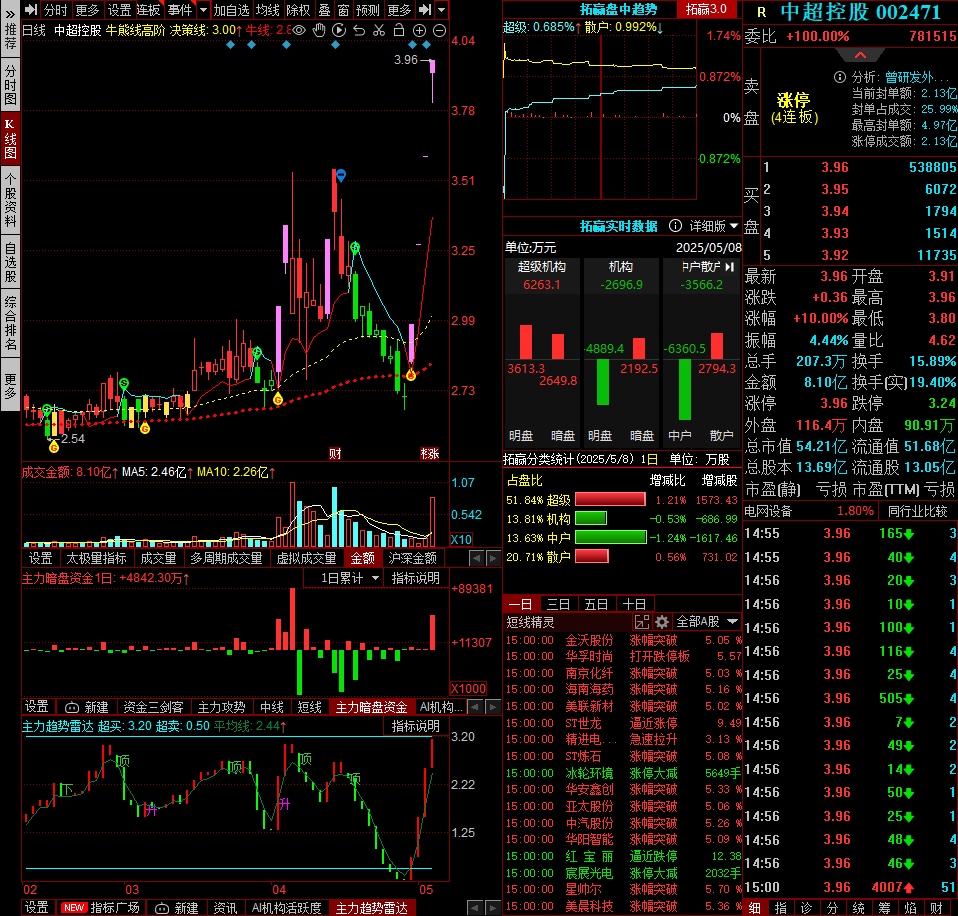Screen dimensions: 958x916
Task: Select the 主力攻势 indicator tab
Action: [221, 707]
